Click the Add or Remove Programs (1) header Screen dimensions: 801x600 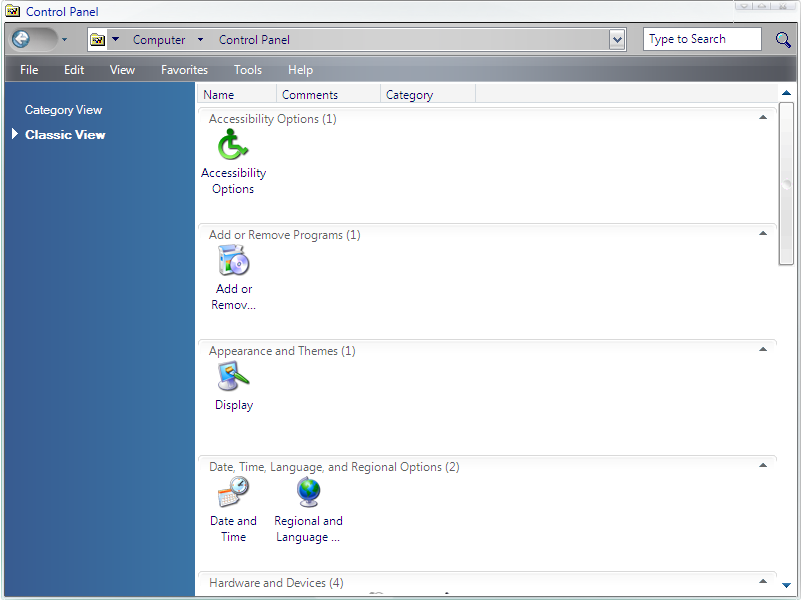pos(285,235)
